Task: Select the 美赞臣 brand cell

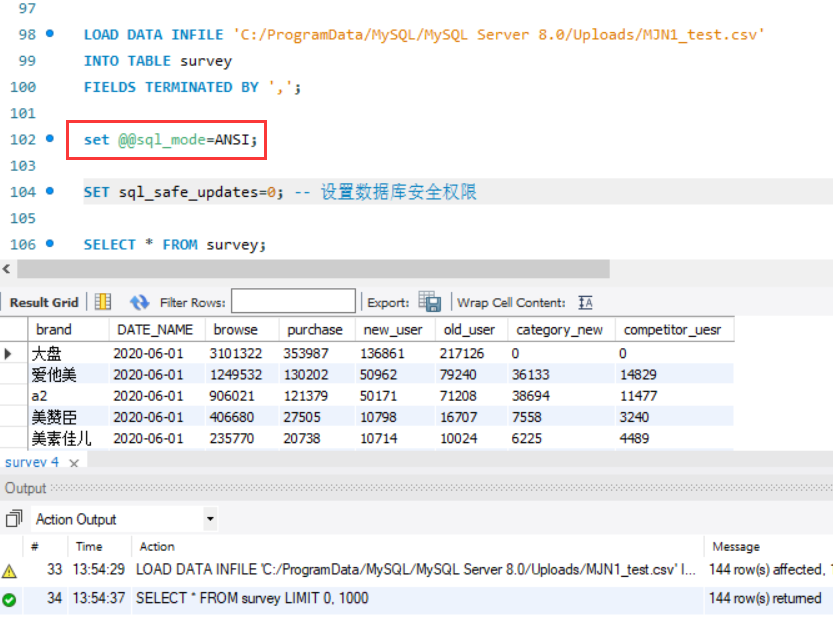Action: click(68, 417)
